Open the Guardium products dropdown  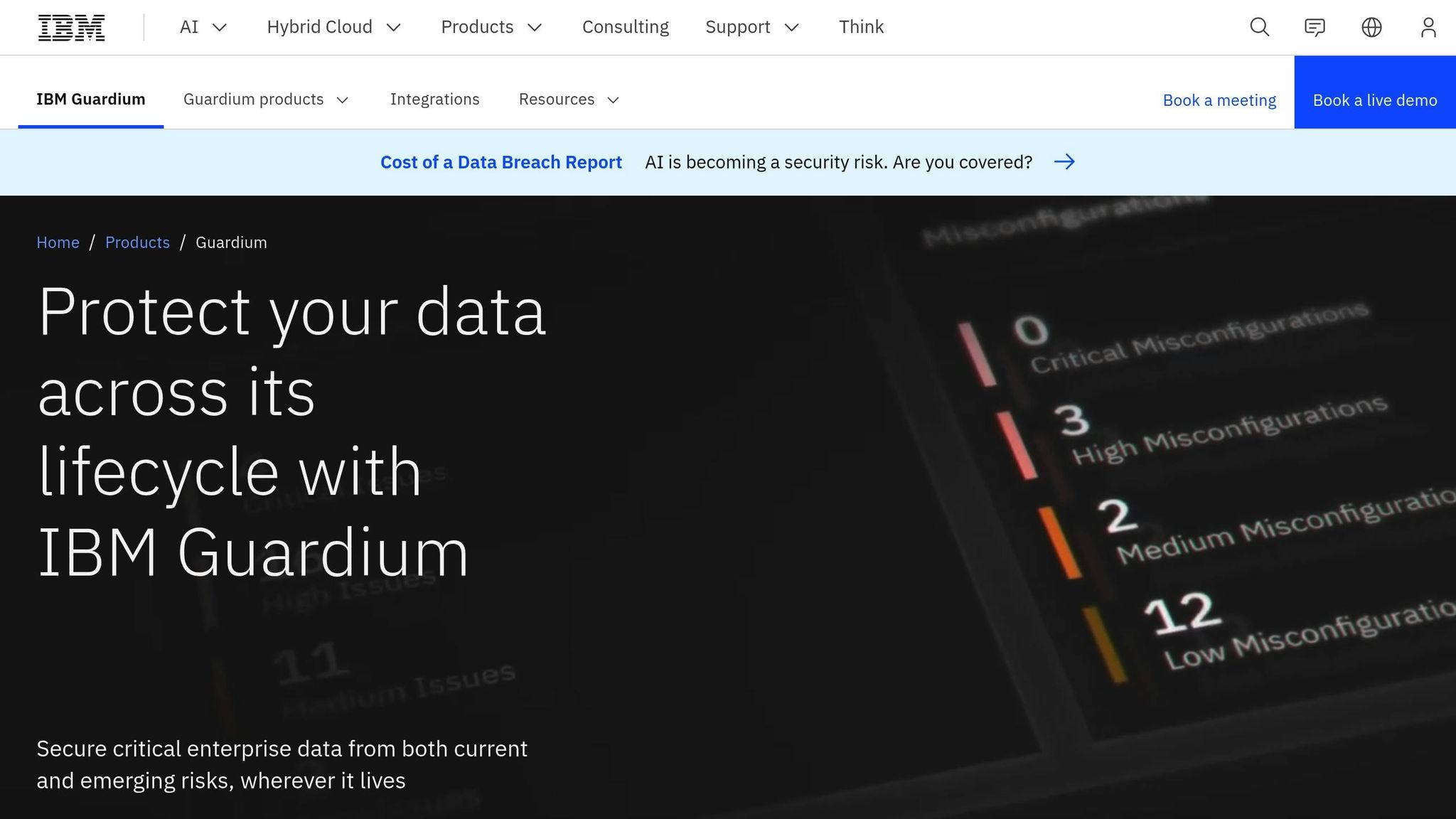tap(265, 100)
